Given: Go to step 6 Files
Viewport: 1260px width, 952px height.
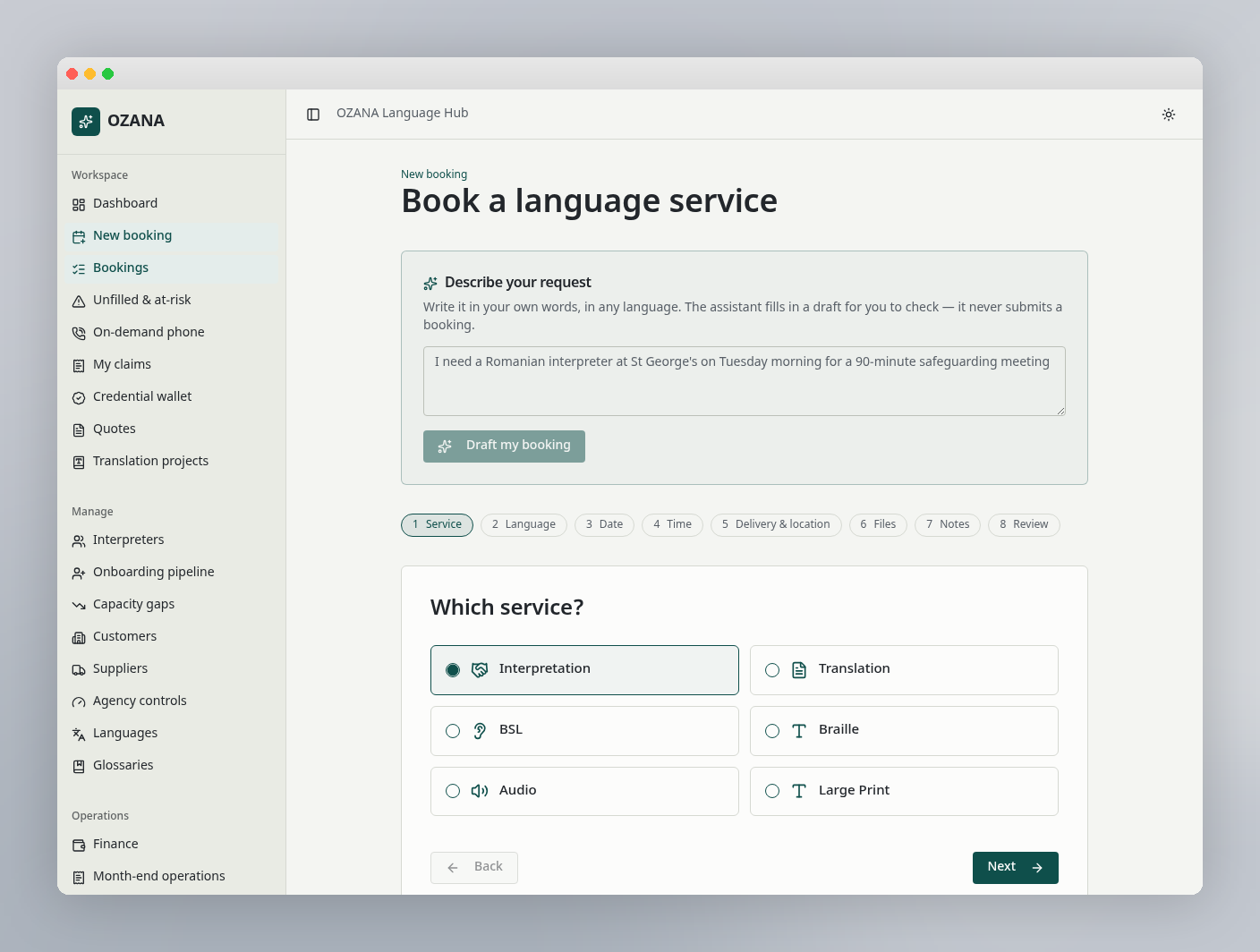Looking at the screenshot, I should coord(878,525).
